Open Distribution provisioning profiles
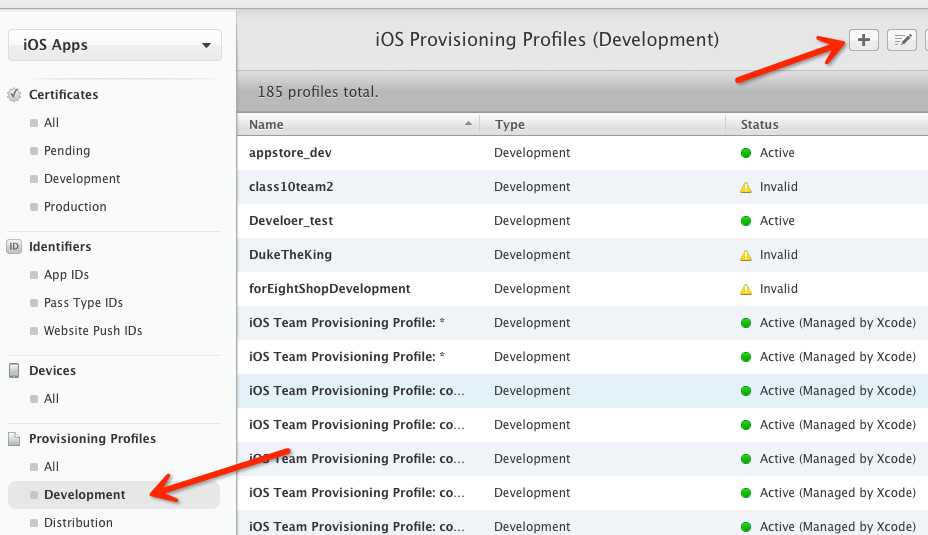The width and height of the screenshot is (928, 535). coord(78,523)
